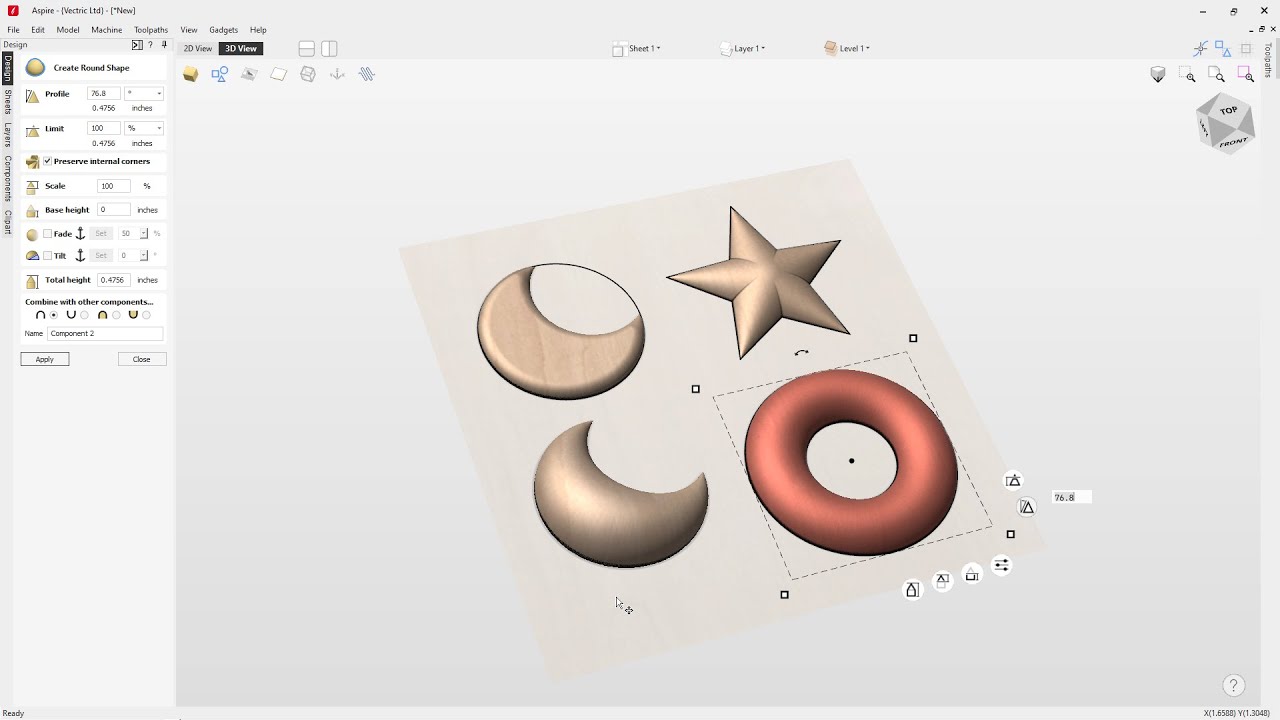Screen dimensions: 1280x720
Task: Click the Apply button
Action: [x=45, y=359]
